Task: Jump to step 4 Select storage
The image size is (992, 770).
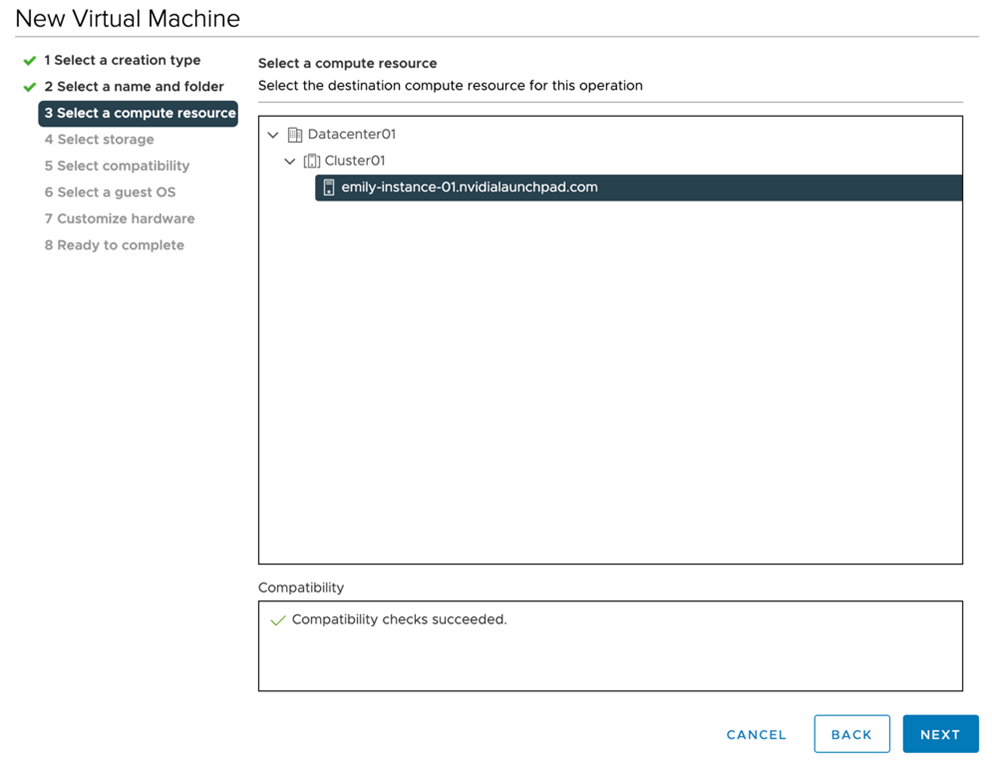Action: coord(99,140)
